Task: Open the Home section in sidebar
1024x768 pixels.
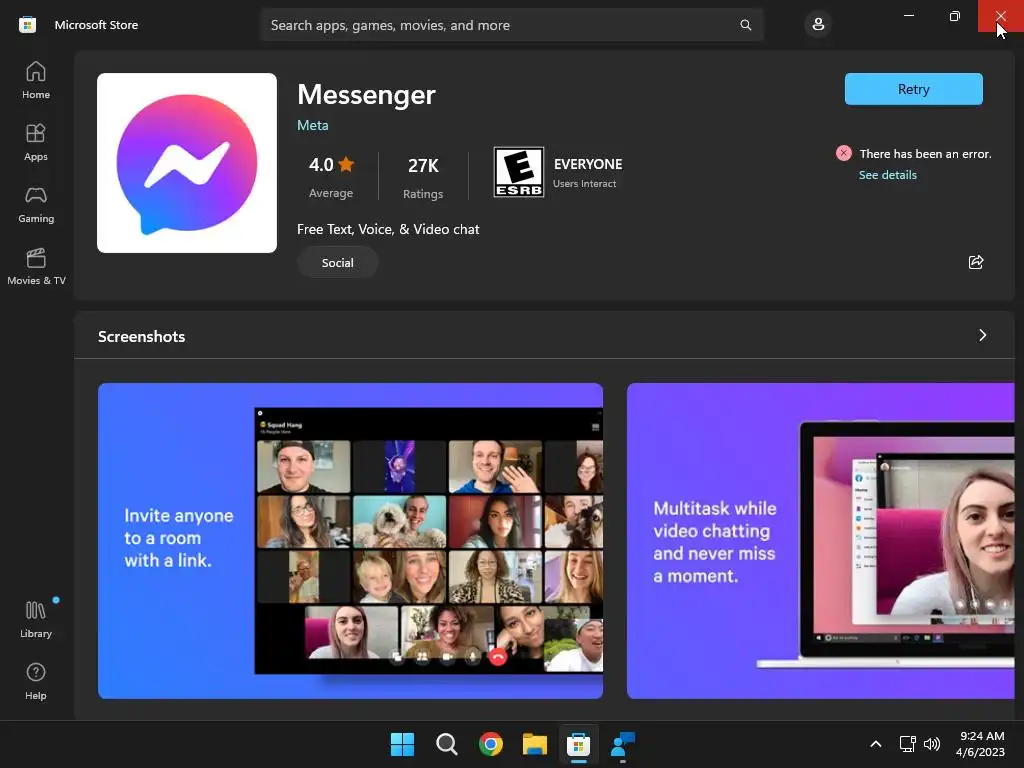Action: point(36,80)
